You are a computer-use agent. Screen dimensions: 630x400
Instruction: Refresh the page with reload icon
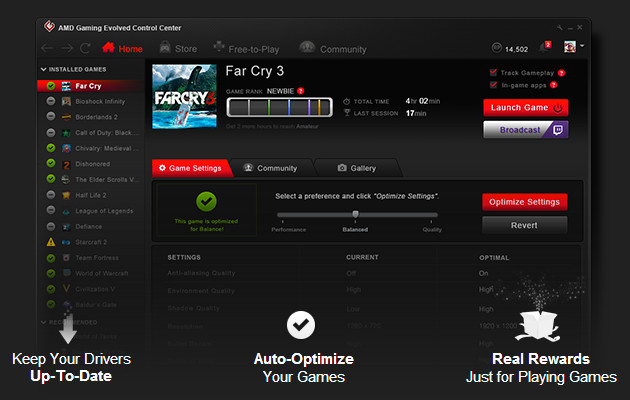[85, 49]
